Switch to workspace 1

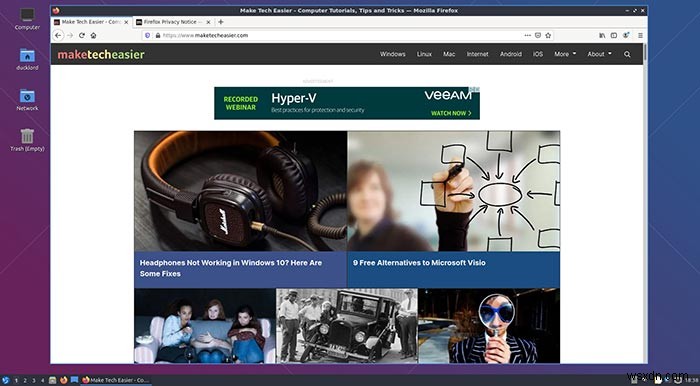(16, 381)
